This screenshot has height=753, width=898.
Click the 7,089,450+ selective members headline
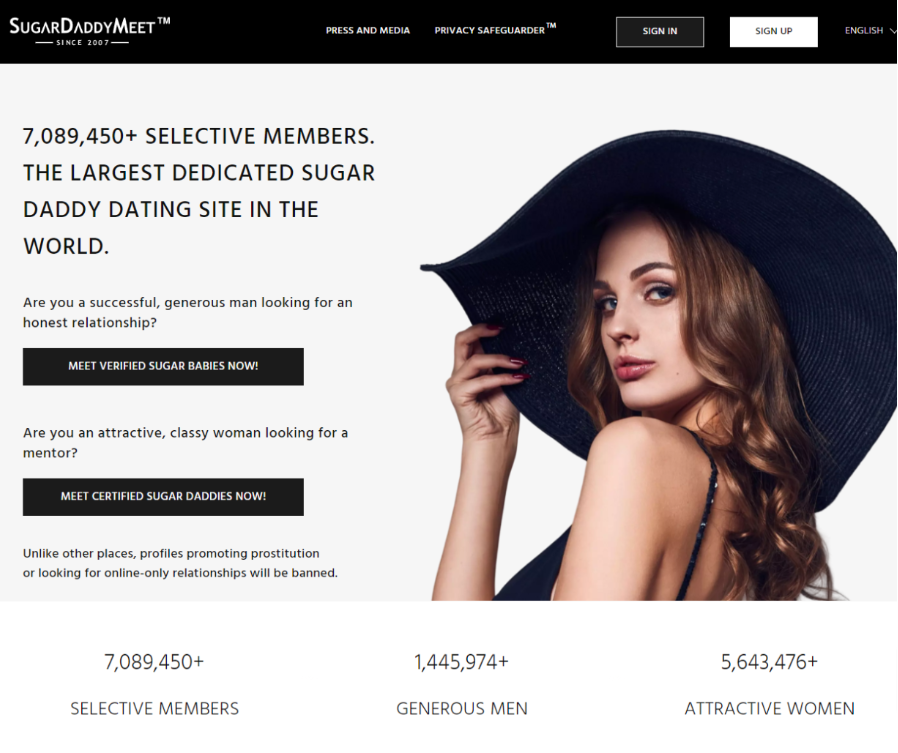click(199, 191)
